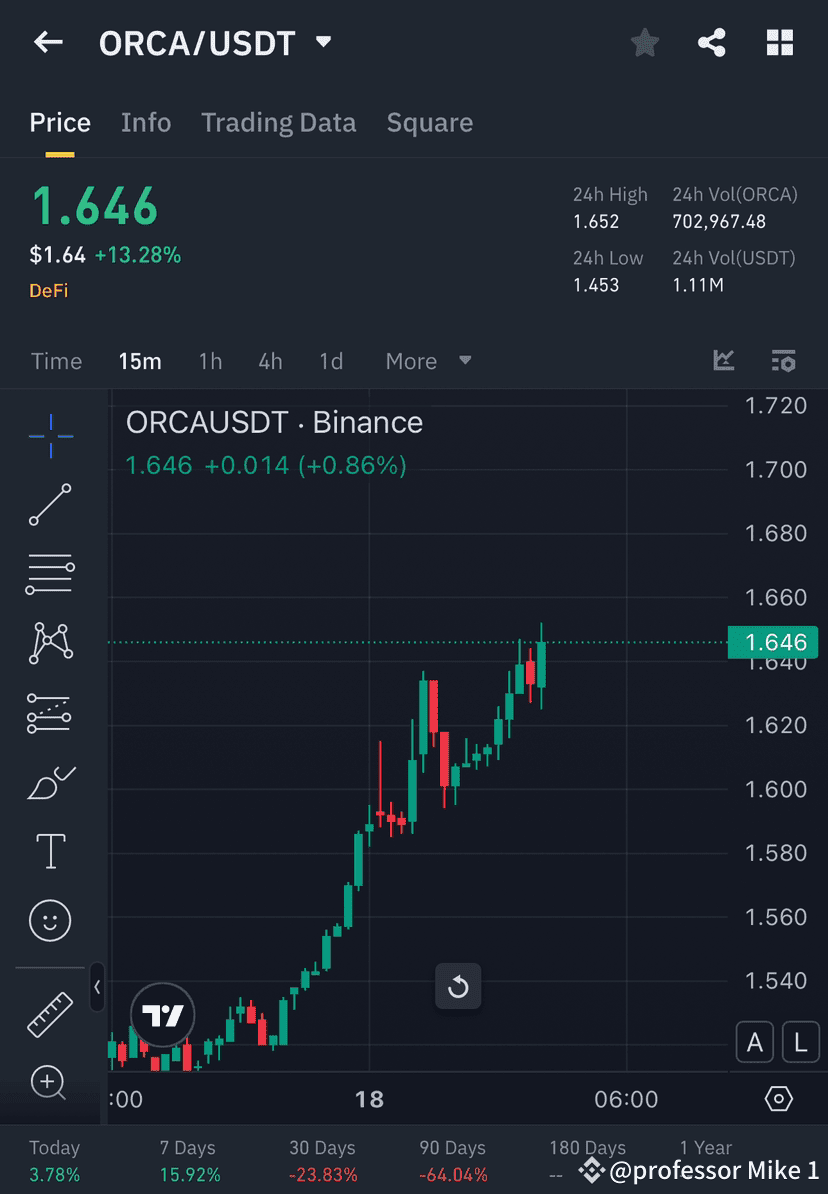Screen dimensions: 828x1194
Task: Collapse the drawing tools sidebar
Action: coord(97,988)
